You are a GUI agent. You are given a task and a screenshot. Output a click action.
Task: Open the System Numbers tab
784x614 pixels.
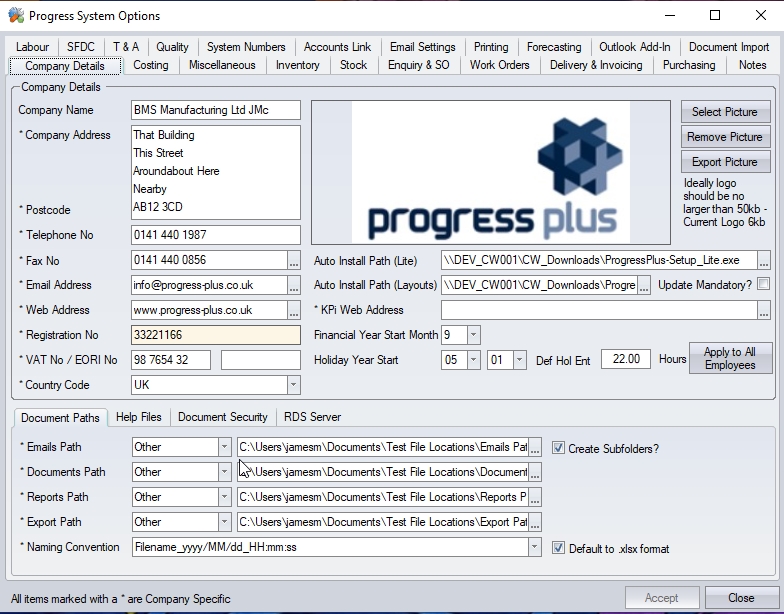pyautogui.click(x=246, y=47)
